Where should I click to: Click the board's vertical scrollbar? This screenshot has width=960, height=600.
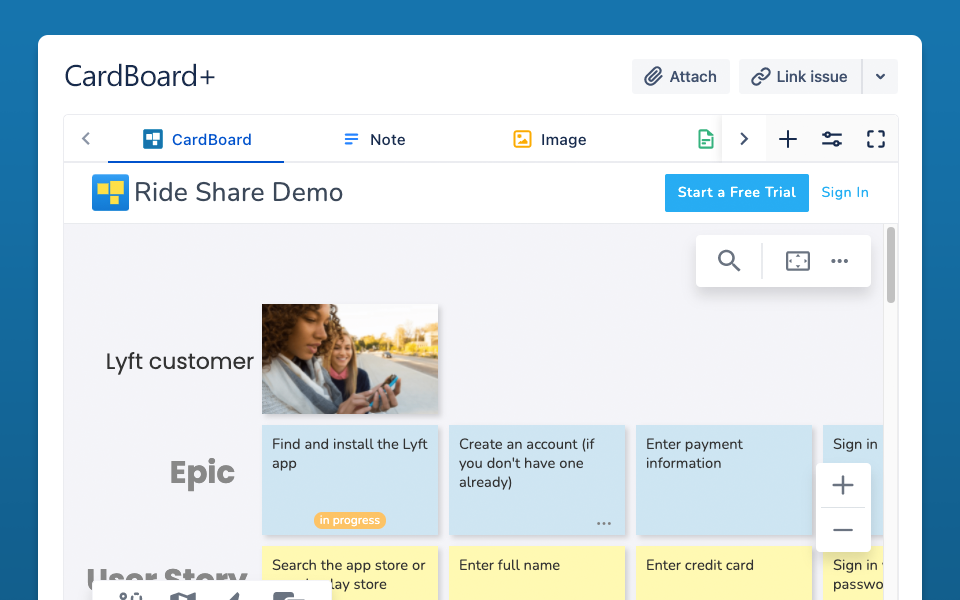(x=891, y=264)
